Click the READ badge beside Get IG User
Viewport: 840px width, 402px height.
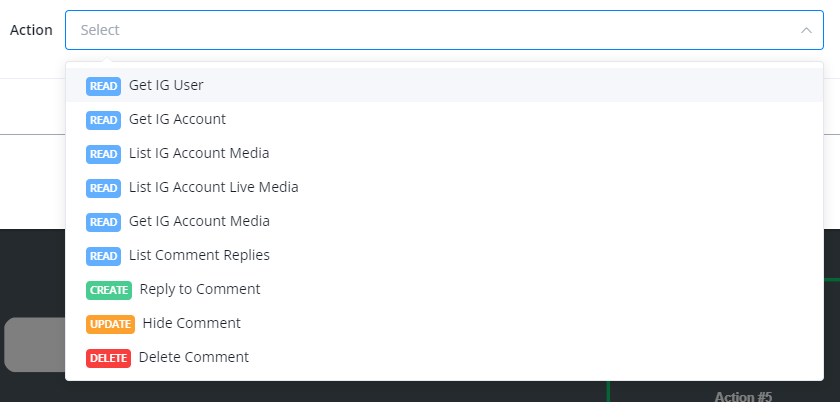(104, 86)
